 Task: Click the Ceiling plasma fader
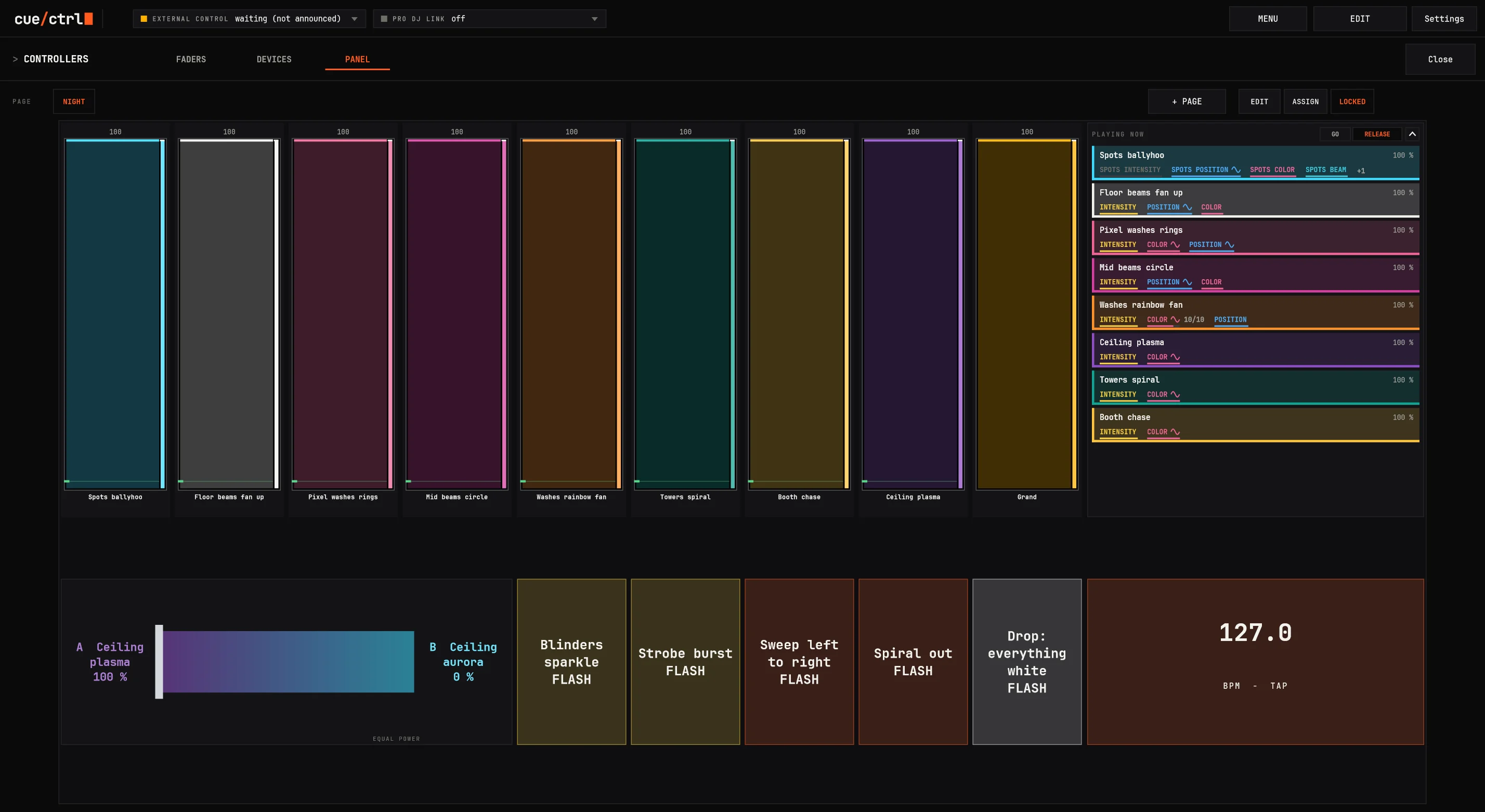coord(913,314)
